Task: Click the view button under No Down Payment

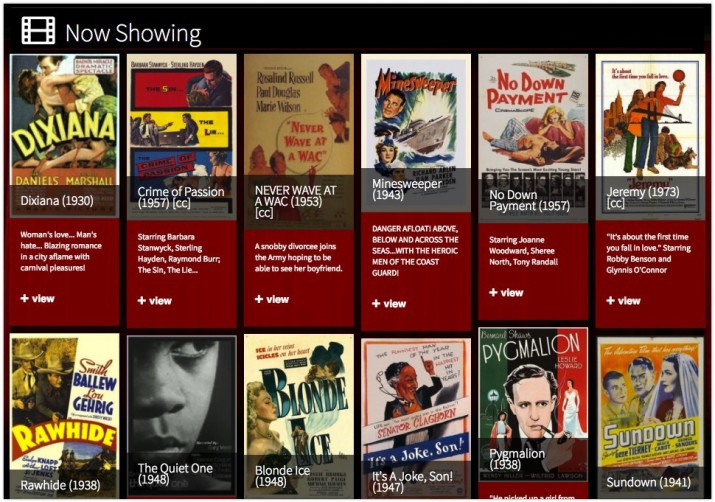Action: click(x=506, y=293)
